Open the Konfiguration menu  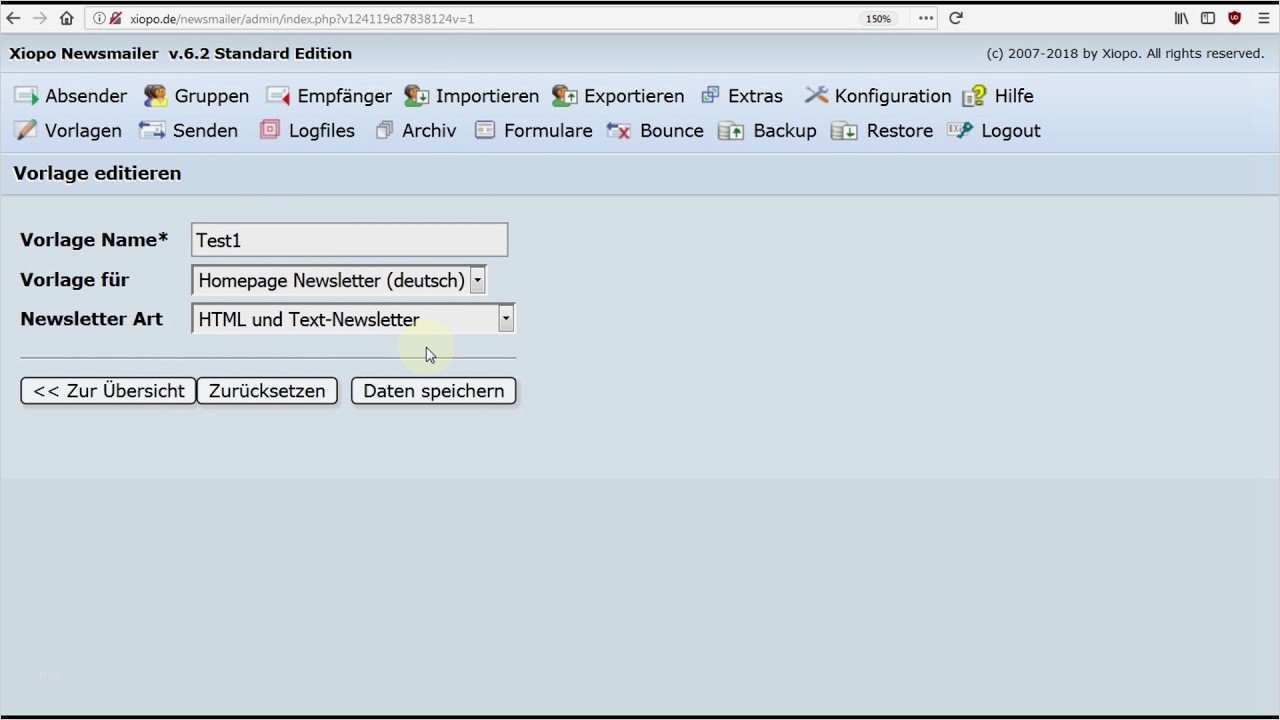point(893,96)
